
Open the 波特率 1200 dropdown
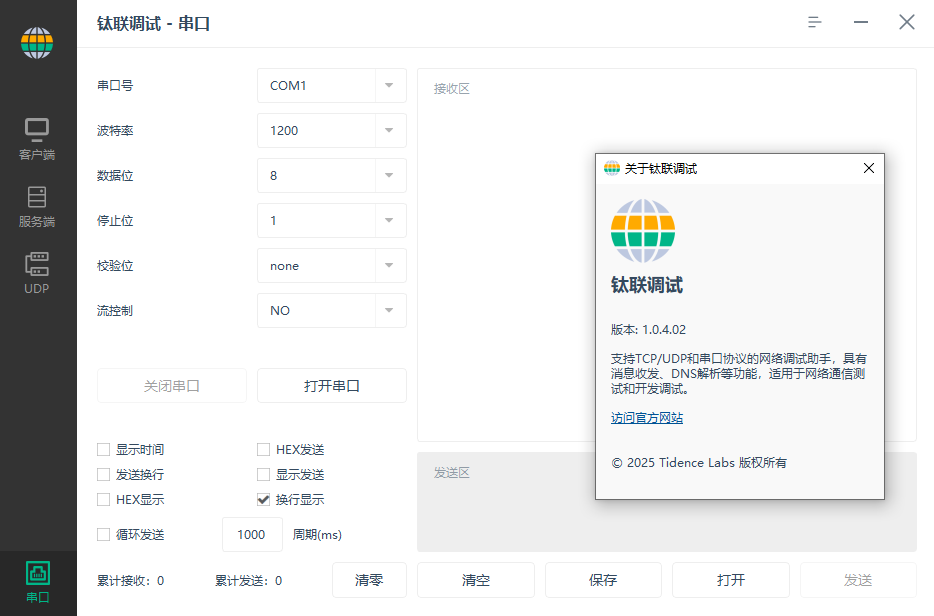[332, 130]
